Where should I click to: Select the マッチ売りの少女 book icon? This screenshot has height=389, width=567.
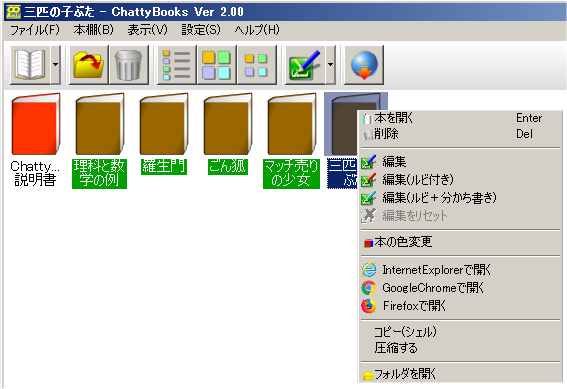coord(291,124)
